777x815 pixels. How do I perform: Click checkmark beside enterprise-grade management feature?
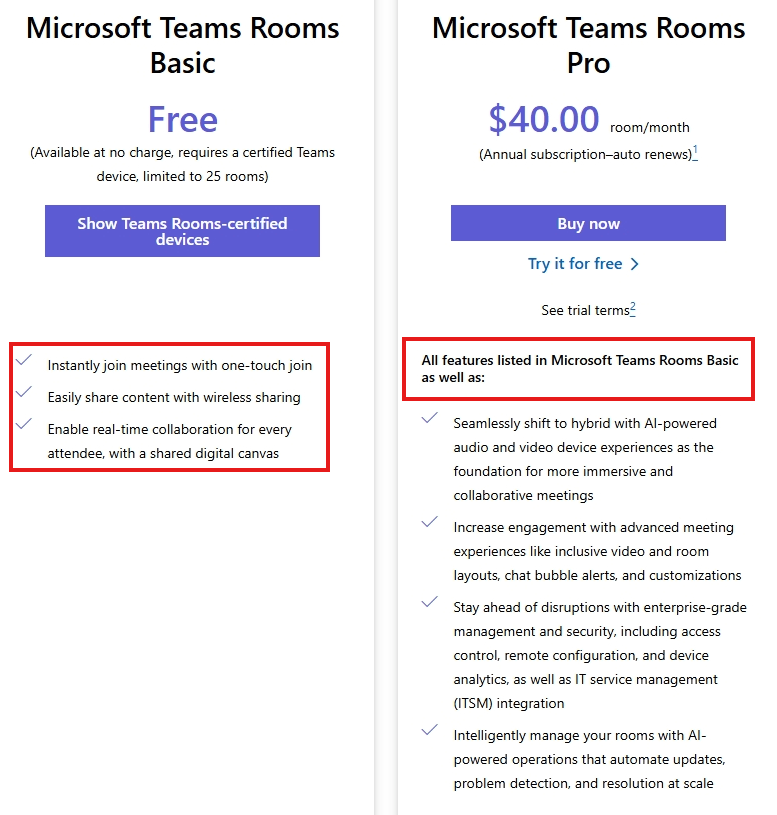pos(430,602)
